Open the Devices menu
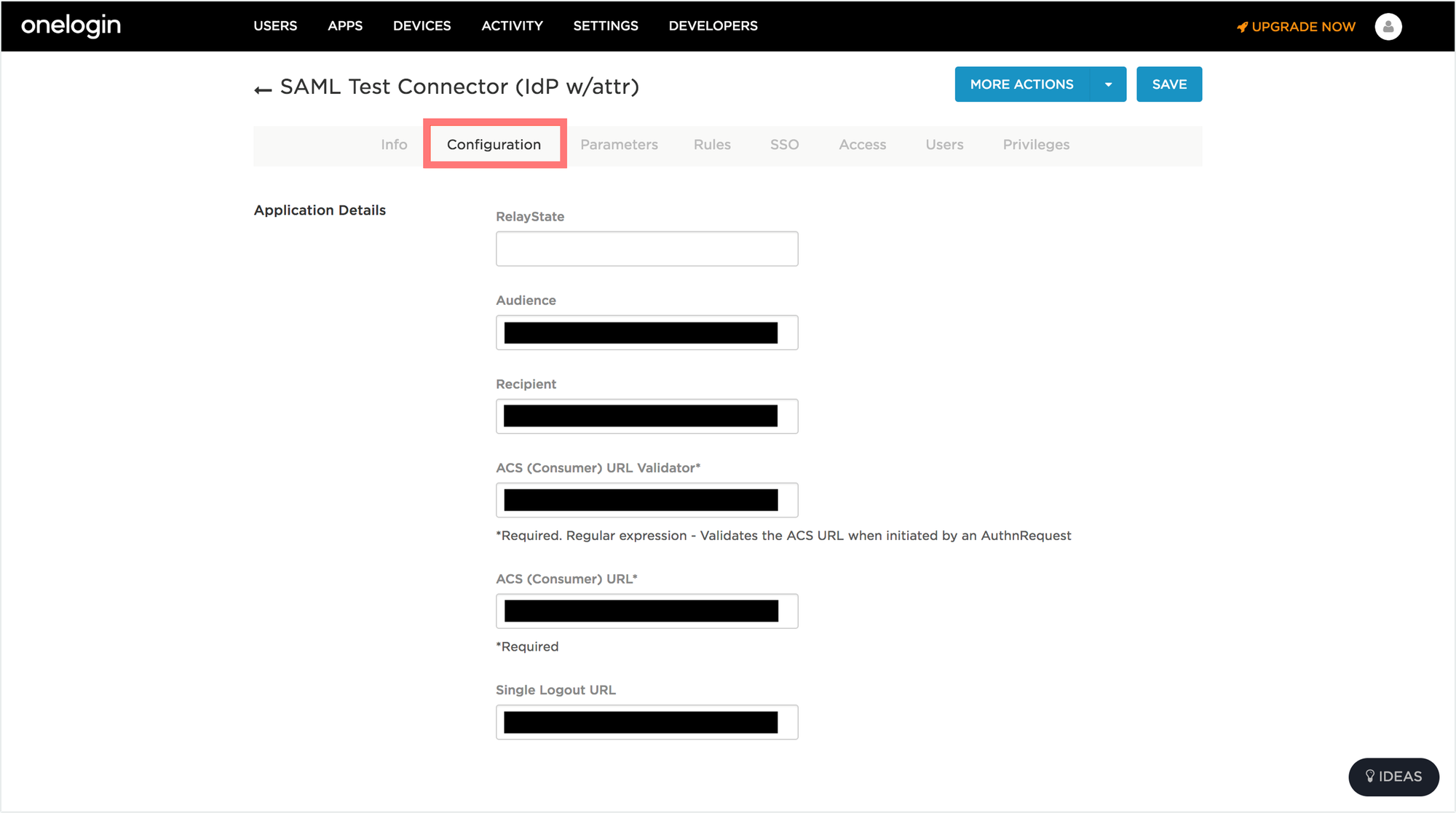 point(422,26)
